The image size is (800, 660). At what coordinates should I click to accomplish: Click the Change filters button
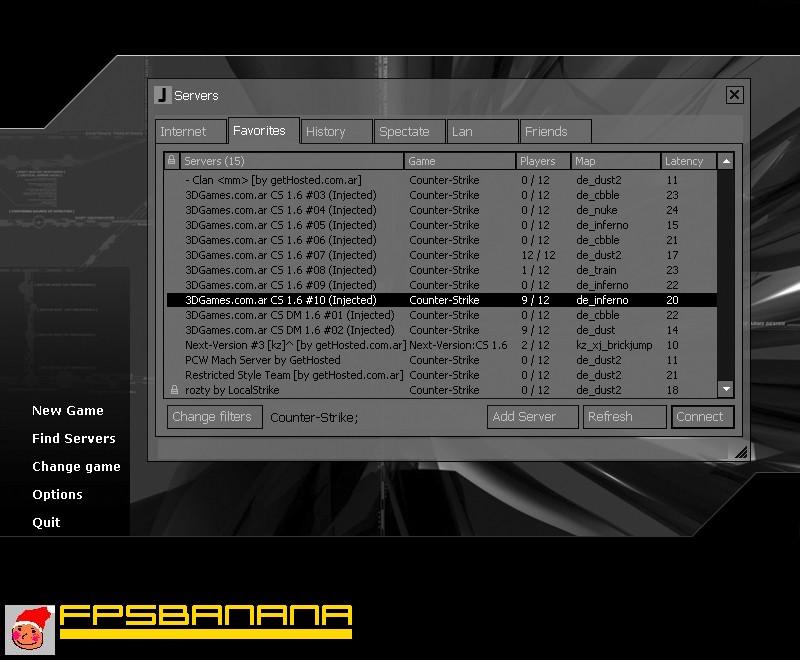tap(215, 417)
